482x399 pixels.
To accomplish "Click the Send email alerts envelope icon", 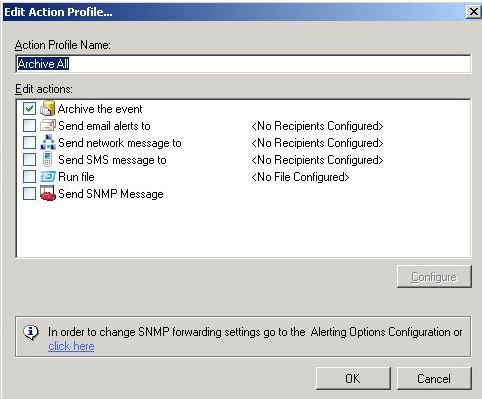I will coord(48,126).
